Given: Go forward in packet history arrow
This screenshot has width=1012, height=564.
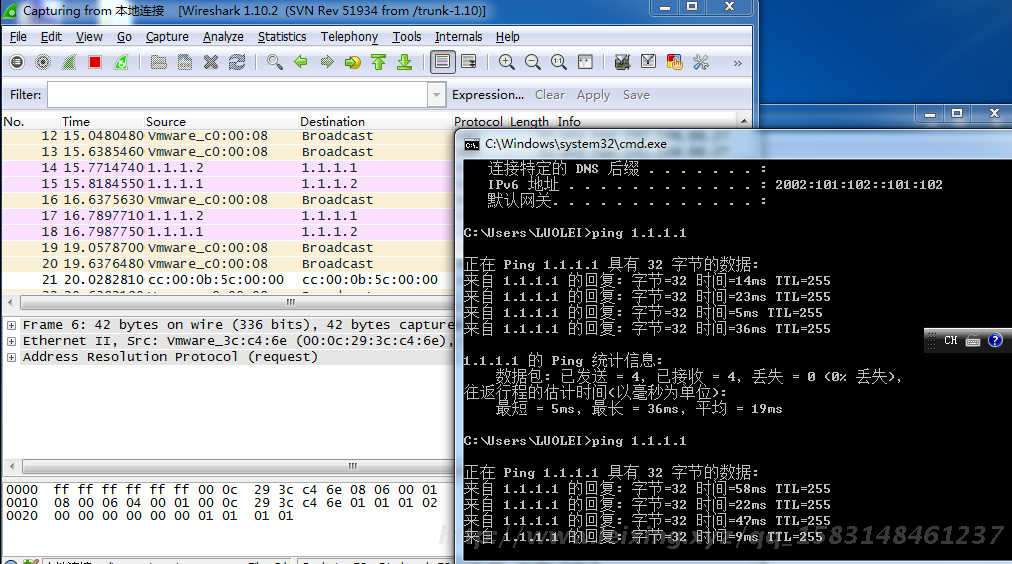Looking at the screenshot, I should tap(327, 62).
